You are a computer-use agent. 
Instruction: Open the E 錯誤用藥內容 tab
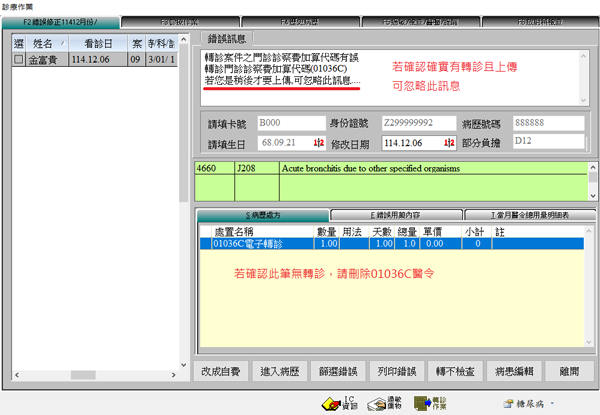tap(395, 214)
